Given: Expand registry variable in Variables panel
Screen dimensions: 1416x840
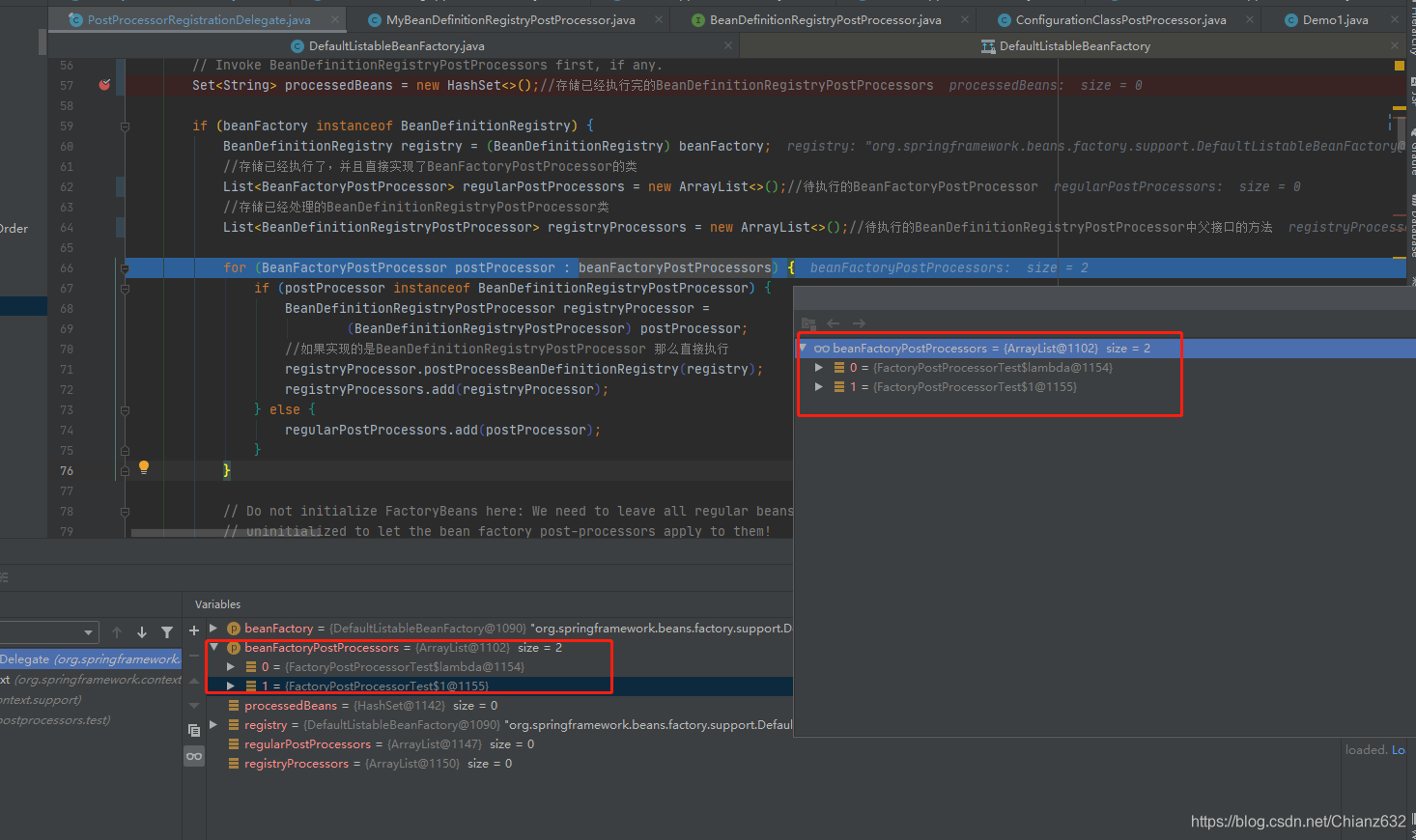Looking at the screenshot, I should (213, 725).
